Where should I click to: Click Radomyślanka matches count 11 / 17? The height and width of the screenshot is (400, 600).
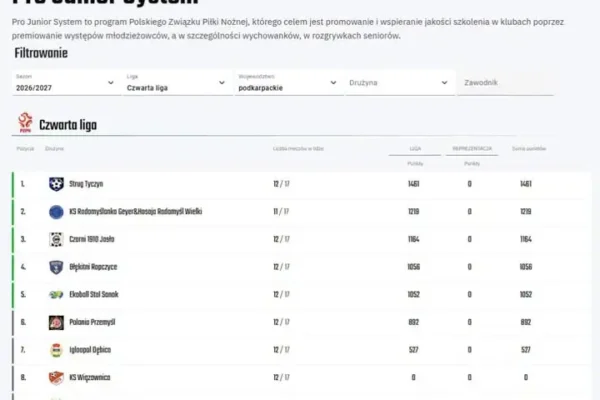281,212
